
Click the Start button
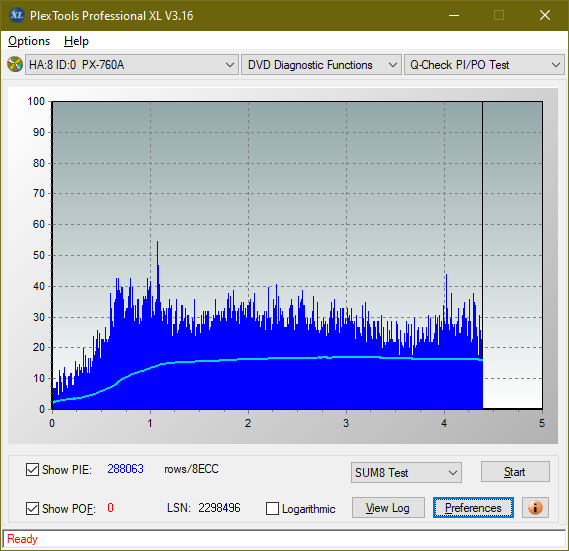point(515,472)
